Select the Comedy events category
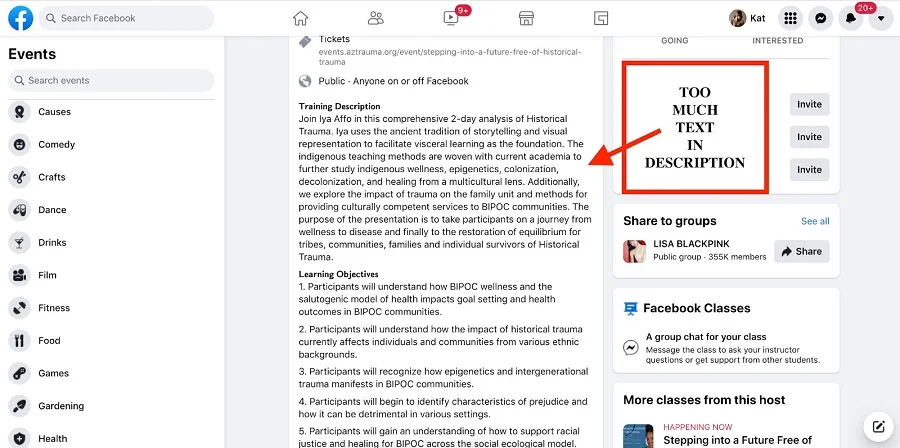Screen dimensions: 900x448 tap(56, 145)
